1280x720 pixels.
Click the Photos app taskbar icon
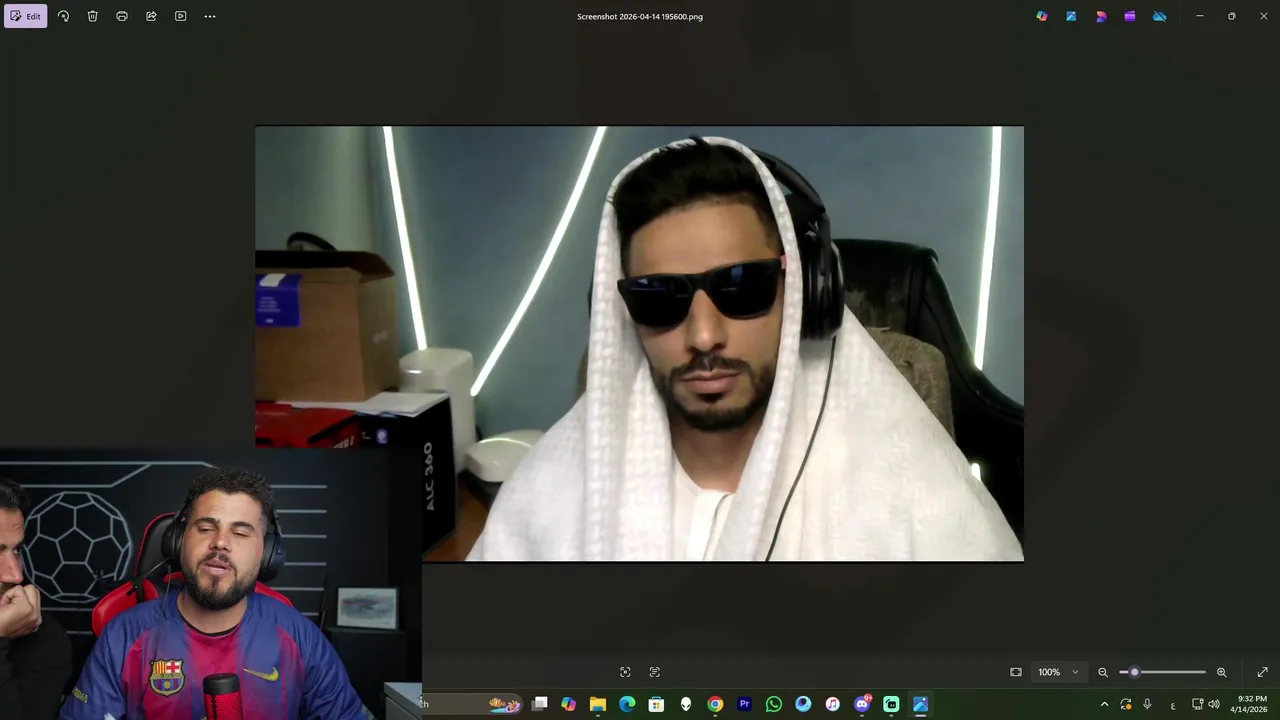[920, 704]
